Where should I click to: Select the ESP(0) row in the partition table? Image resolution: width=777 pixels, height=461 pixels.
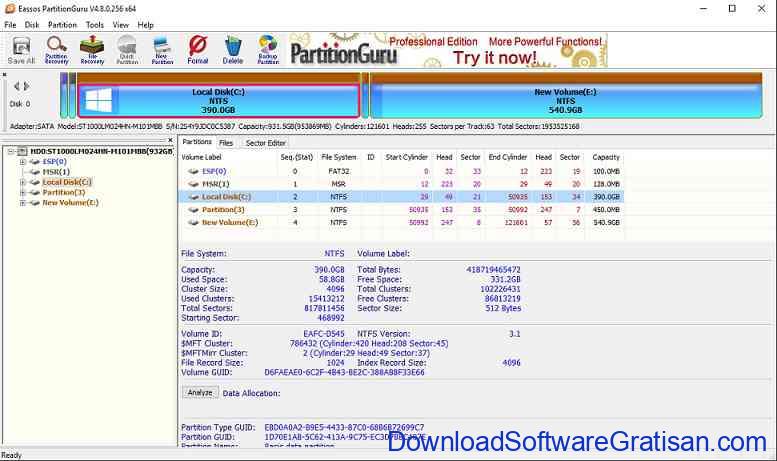401,172
